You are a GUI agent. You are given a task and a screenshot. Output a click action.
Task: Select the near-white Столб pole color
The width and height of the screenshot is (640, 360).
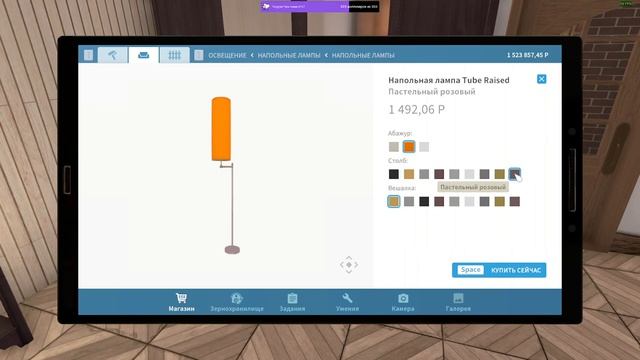point(469,174)
